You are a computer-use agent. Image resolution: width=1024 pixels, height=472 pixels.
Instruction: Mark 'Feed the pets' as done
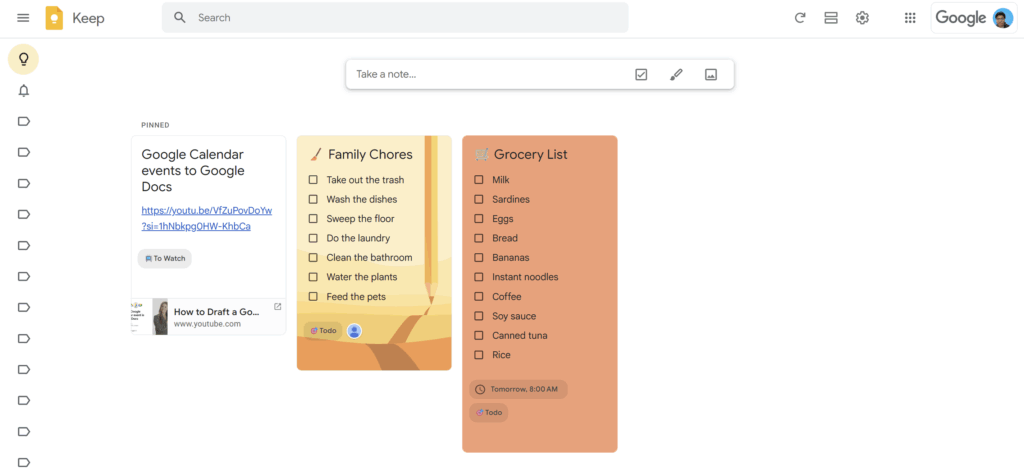pos(313,297)
